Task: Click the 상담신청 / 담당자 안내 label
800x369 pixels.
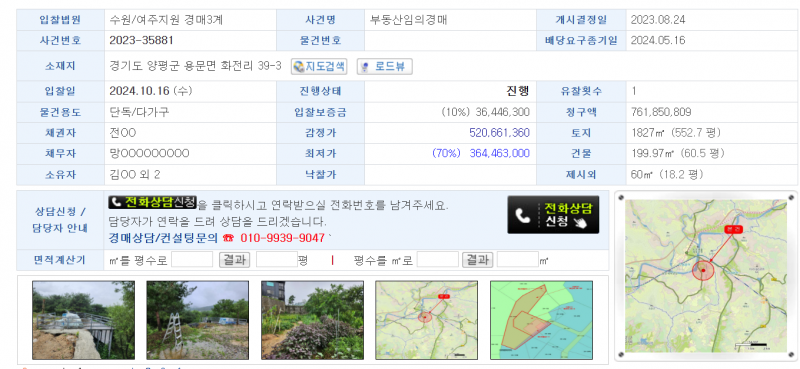Action: 61,220
